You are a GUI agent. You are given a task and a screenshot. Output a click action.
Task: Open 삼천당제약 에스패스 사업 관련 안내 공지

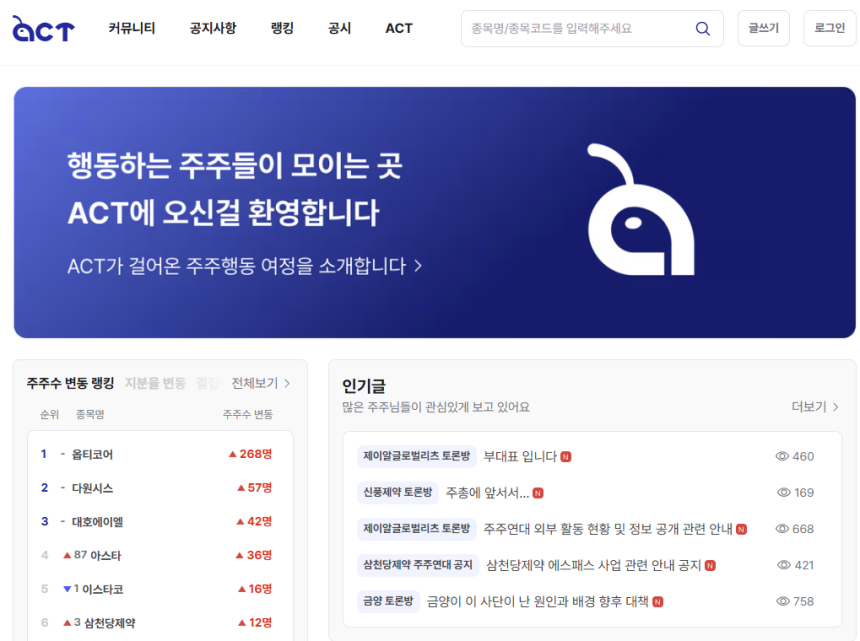[x=593, y=565]
